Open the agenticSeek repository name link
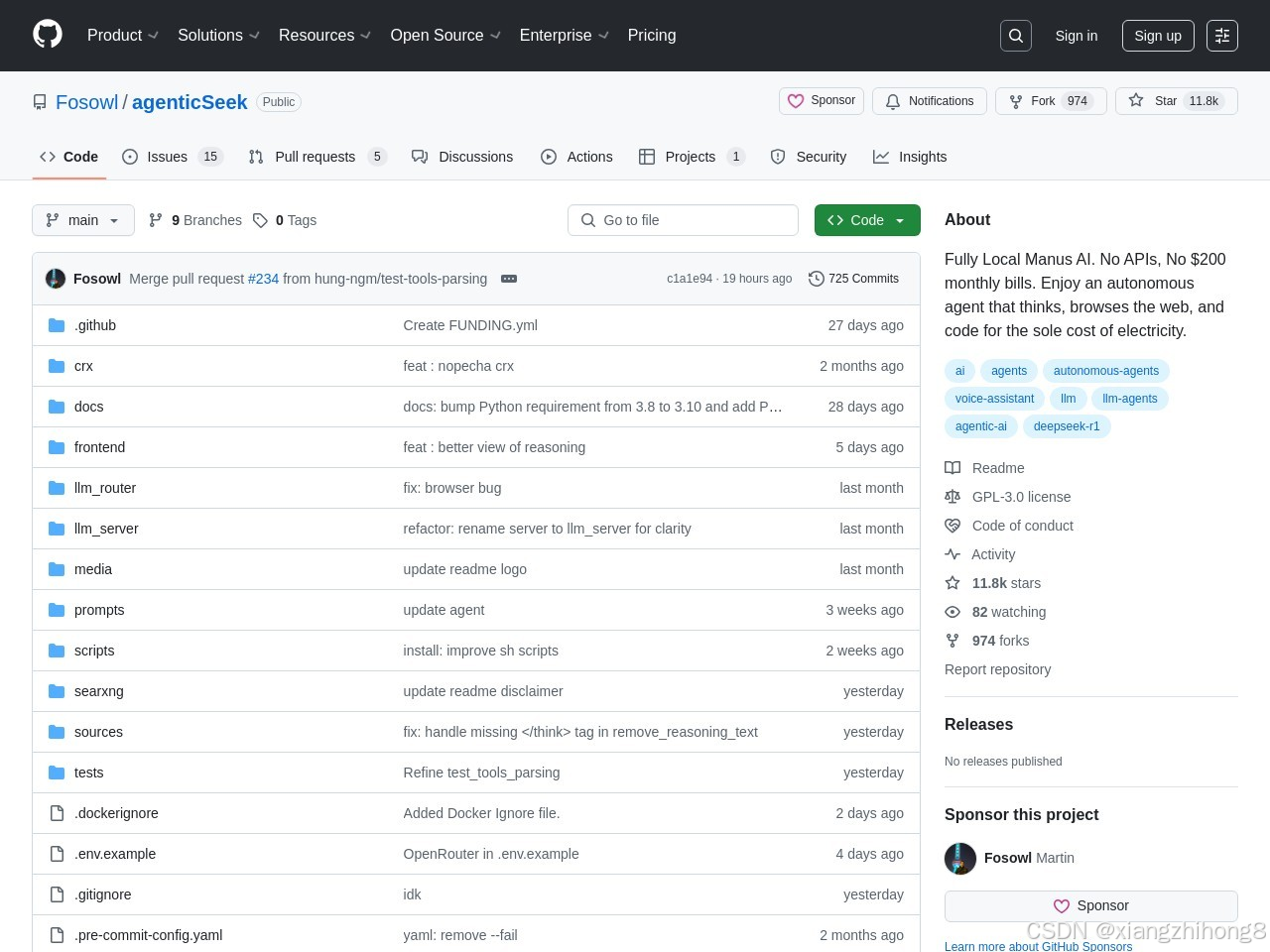The width and height of the screenshot is (1270, 952). click(190, 102)
